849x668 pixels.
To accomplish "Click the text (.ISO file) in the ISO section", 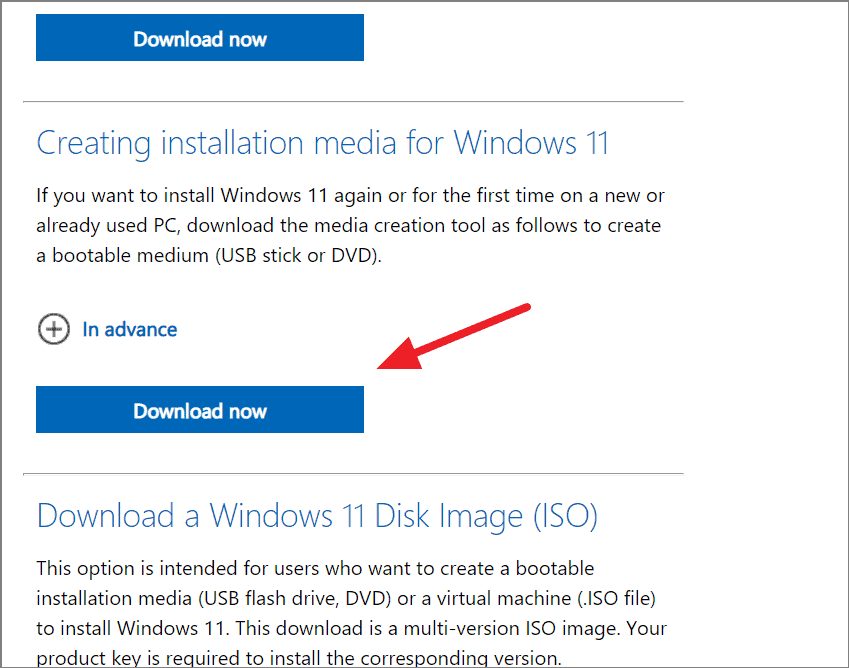I will 616,598.
